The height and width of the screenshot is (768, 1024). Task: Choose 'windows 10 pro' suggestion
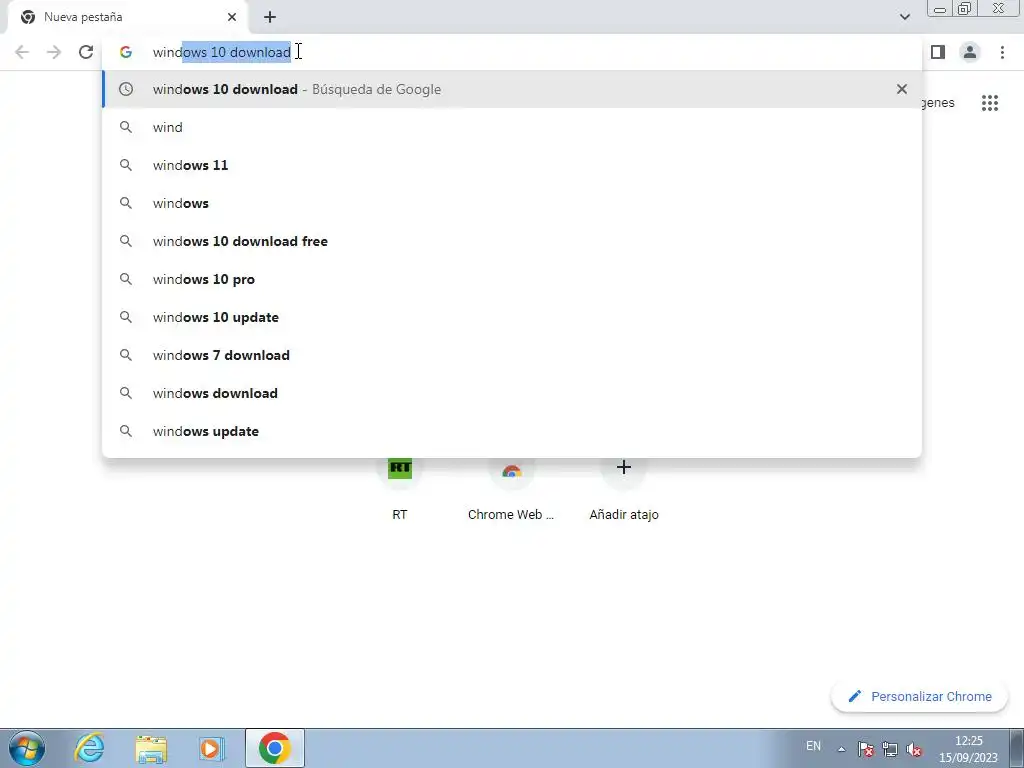point(512,279)
